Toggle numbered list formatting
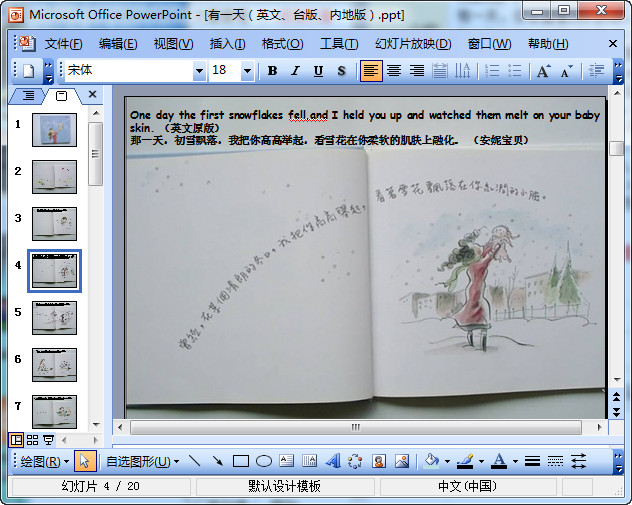The image size is (632, 505). coord(492,71)
